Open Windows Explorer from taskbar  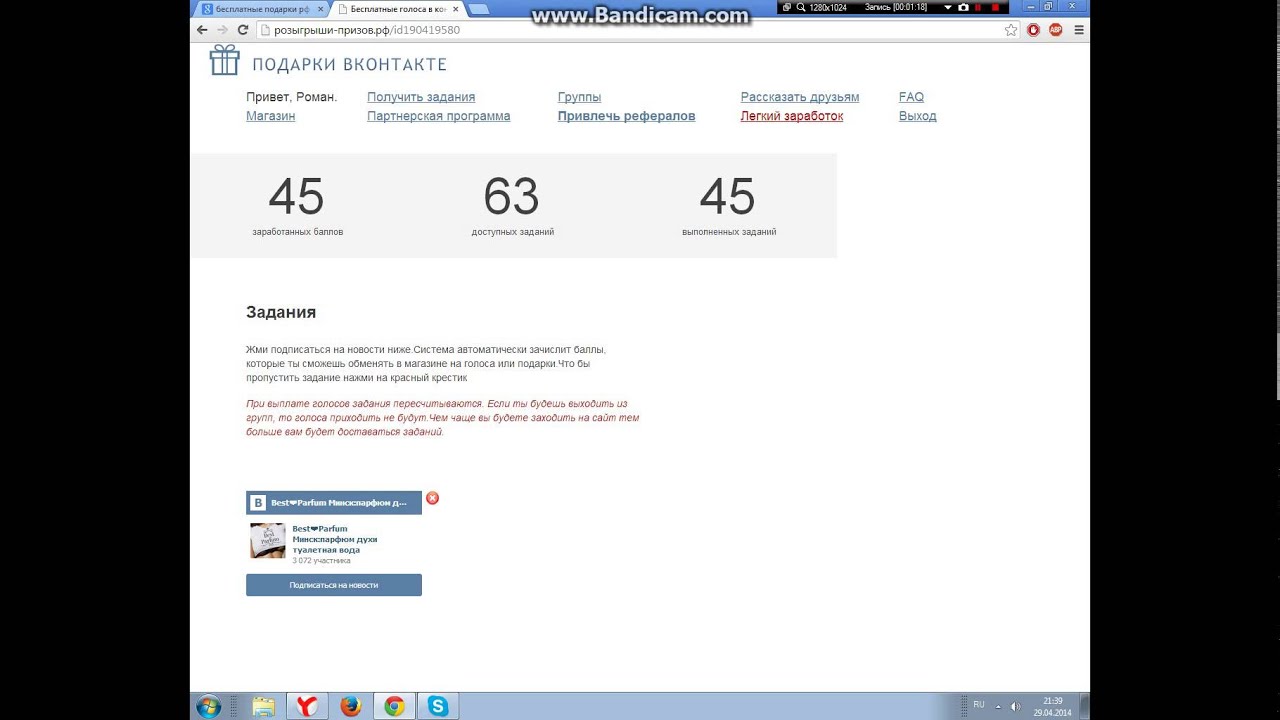[x=263, y=707]
